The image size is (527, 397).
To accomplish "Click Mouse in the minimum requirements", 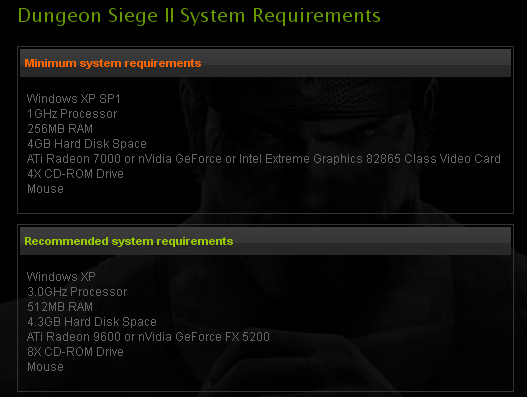I will click(x=45, y=189).
